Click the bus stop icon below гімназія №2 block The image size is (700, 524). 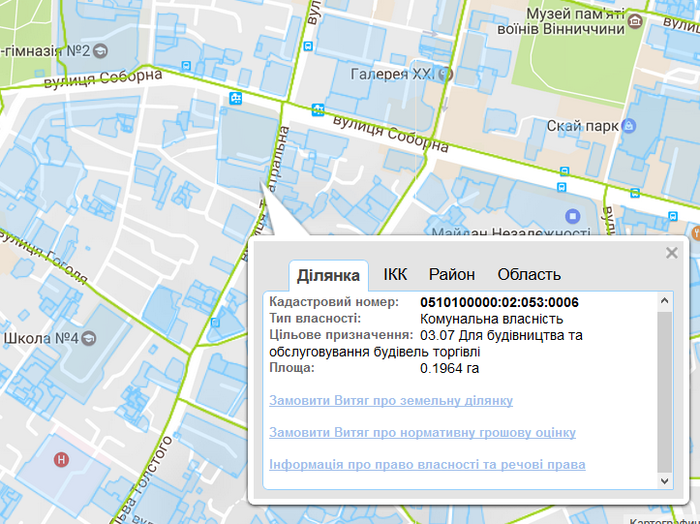click(x=187, y=67)
